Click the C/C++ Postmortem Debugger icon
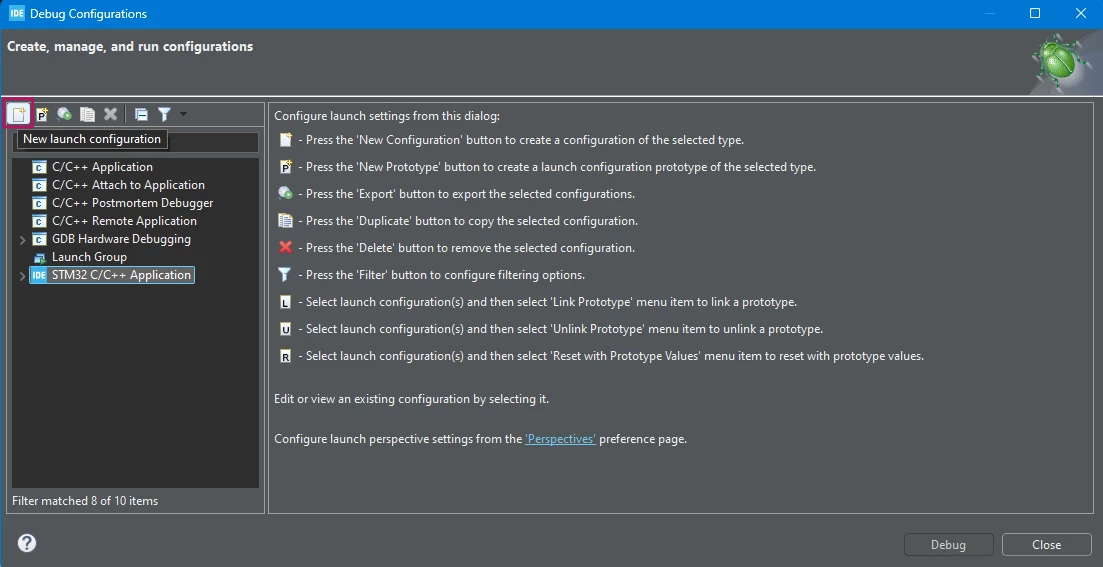This screenshot has width=1103, height=567. tap(39, 203)
